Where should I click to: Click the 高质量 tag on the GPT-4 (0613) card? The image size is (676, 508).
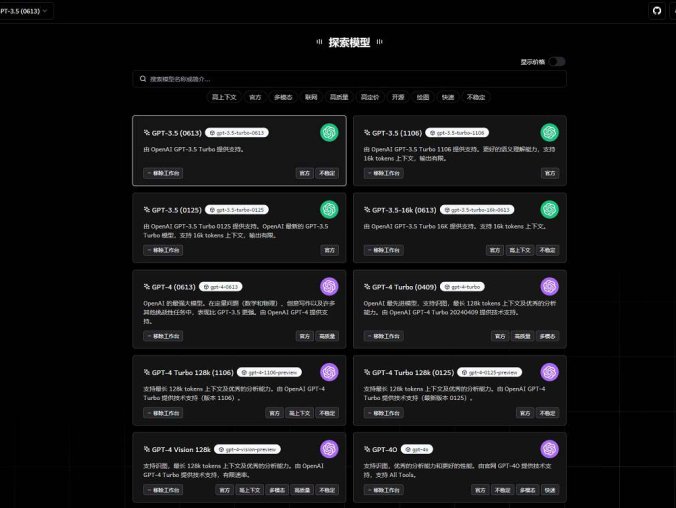[x=327, y=336]
